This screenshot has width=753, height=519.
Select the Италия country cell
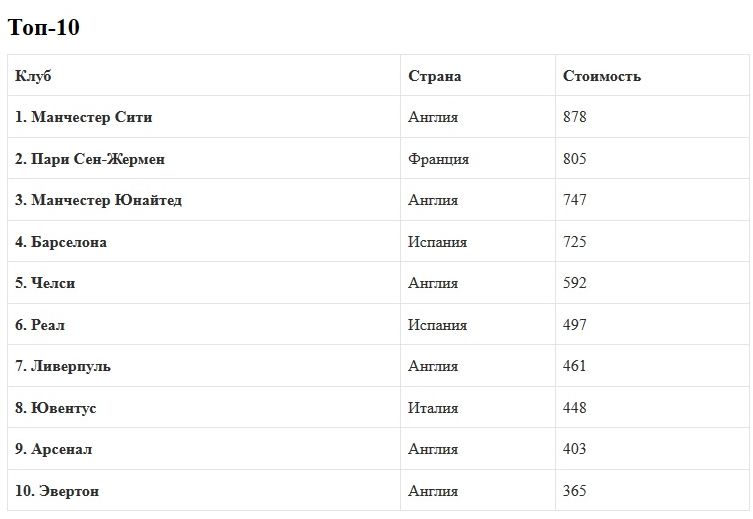(433, 408)
